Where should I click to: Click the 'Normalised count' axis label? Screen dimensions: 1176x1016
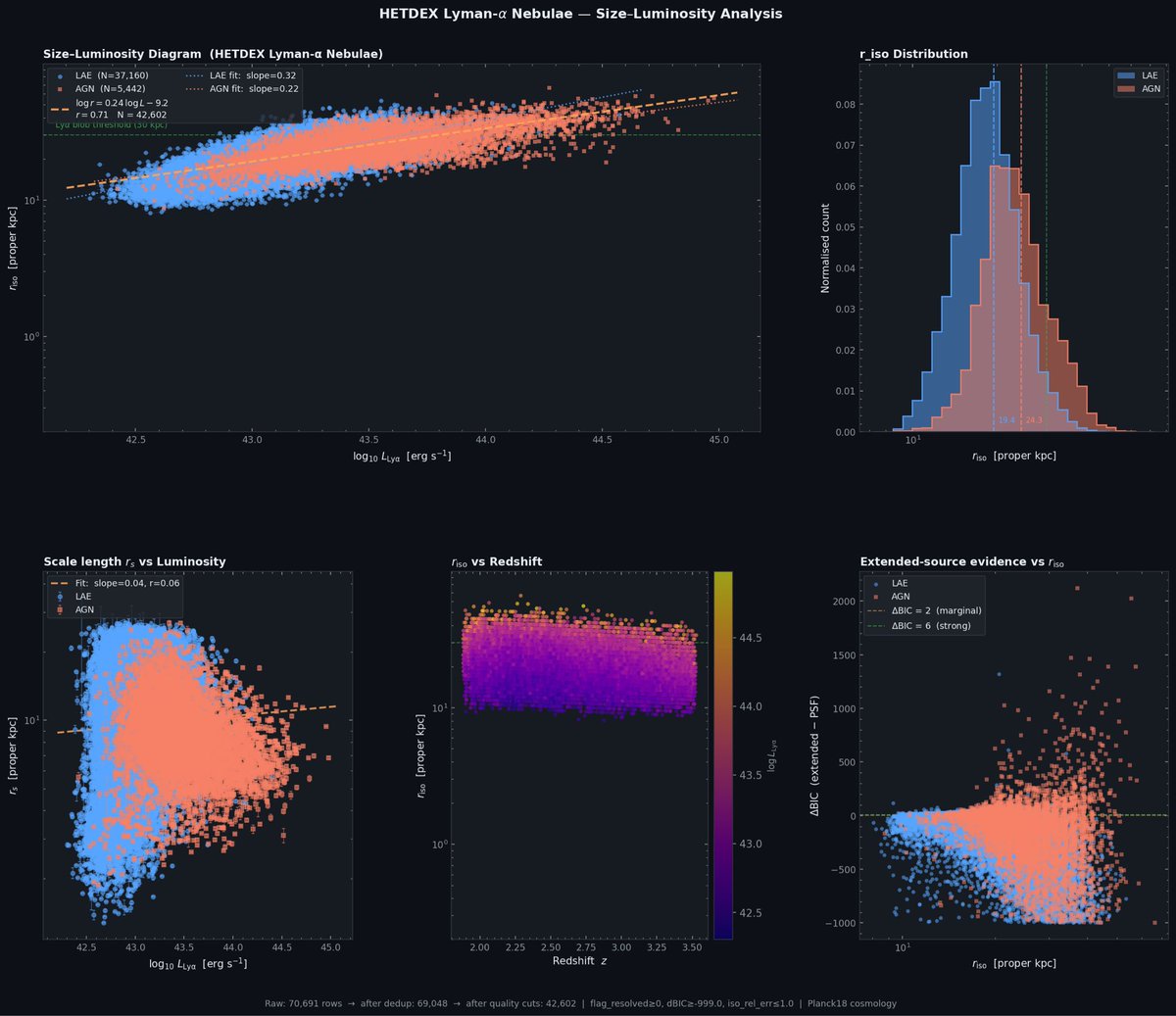tap(825, 248)
